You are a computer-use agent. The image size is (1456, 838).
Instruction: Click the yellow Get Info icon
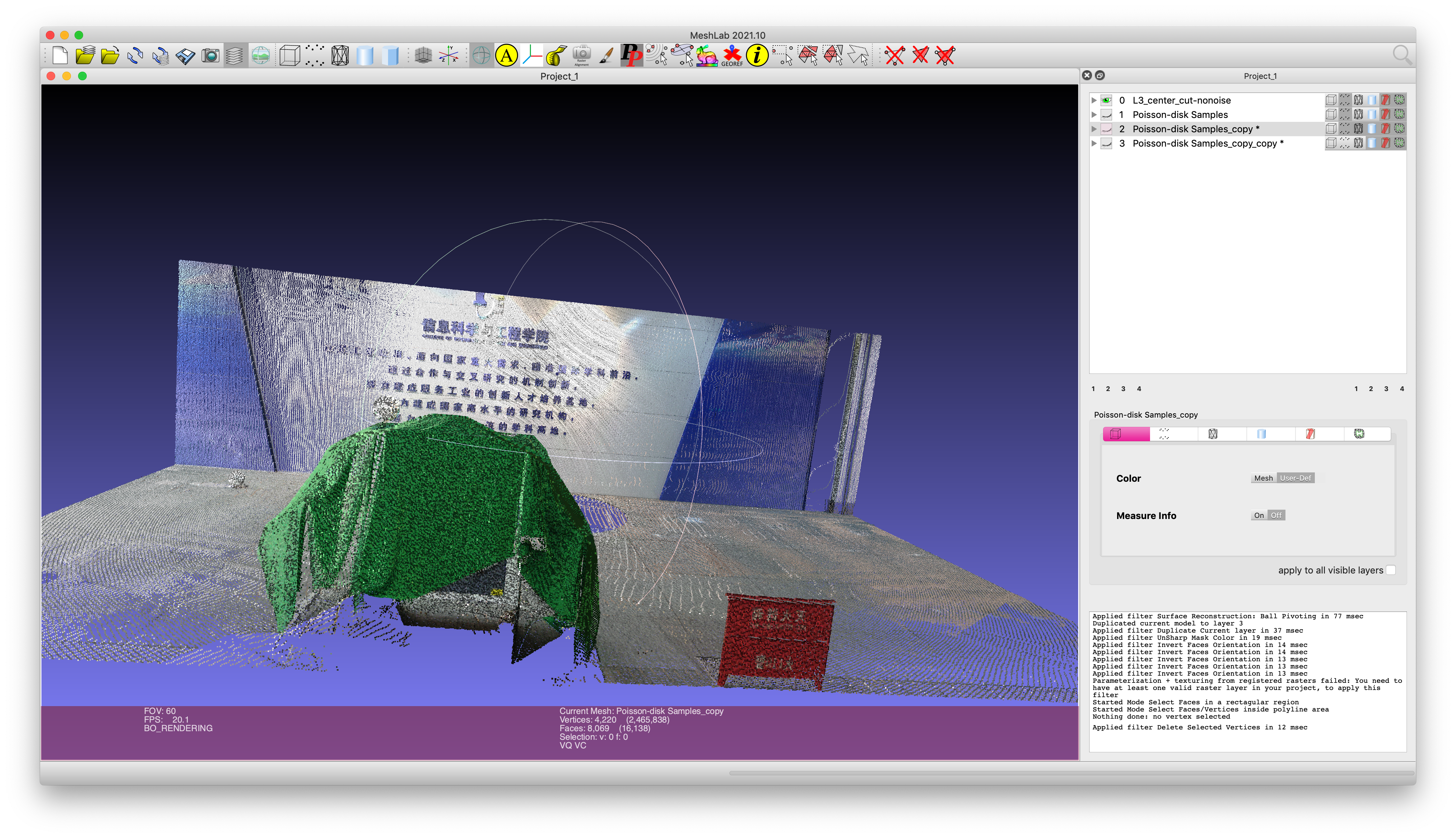click(x=757, y=56)
